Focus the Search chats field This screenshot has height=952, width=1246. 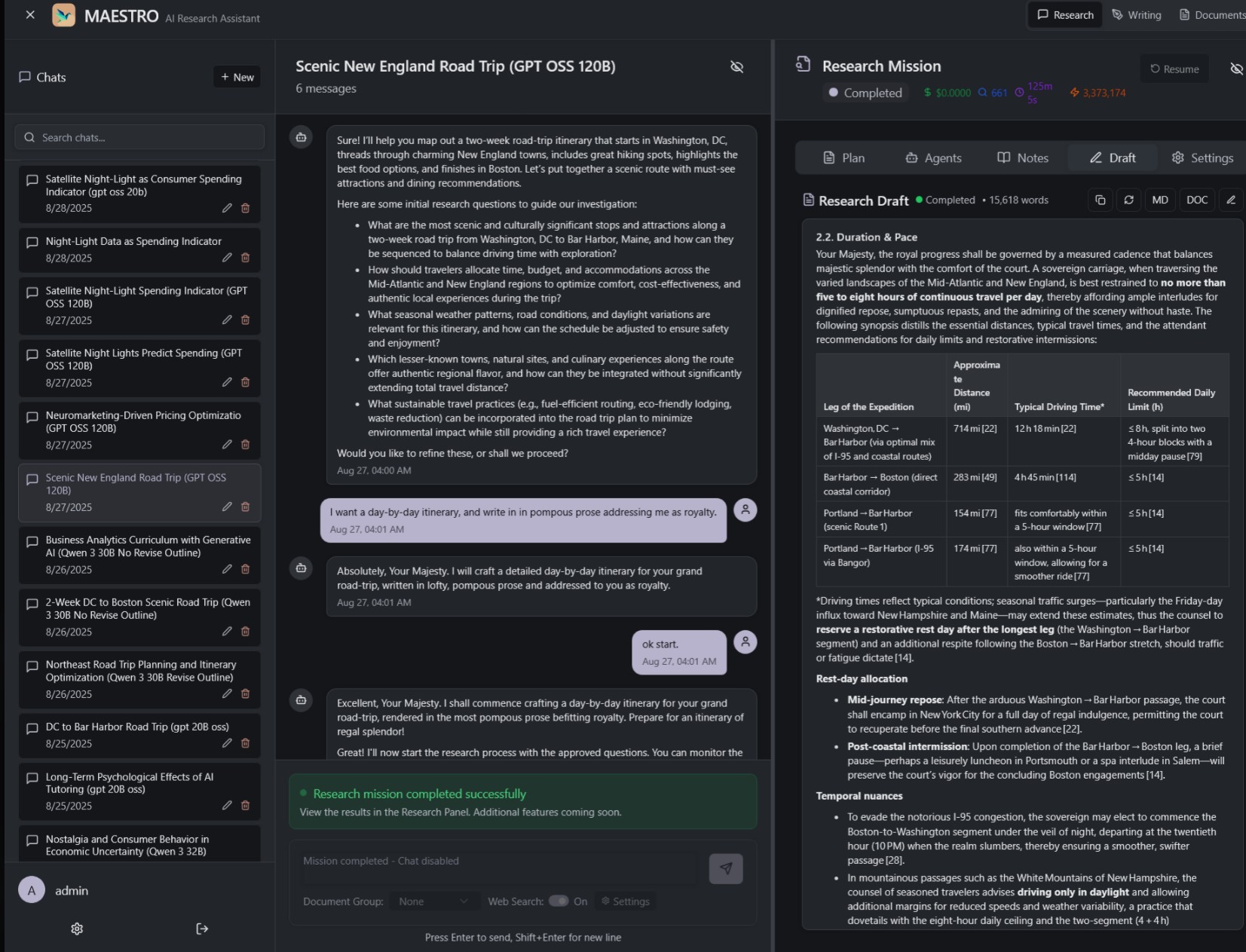(x=139, y=137)
